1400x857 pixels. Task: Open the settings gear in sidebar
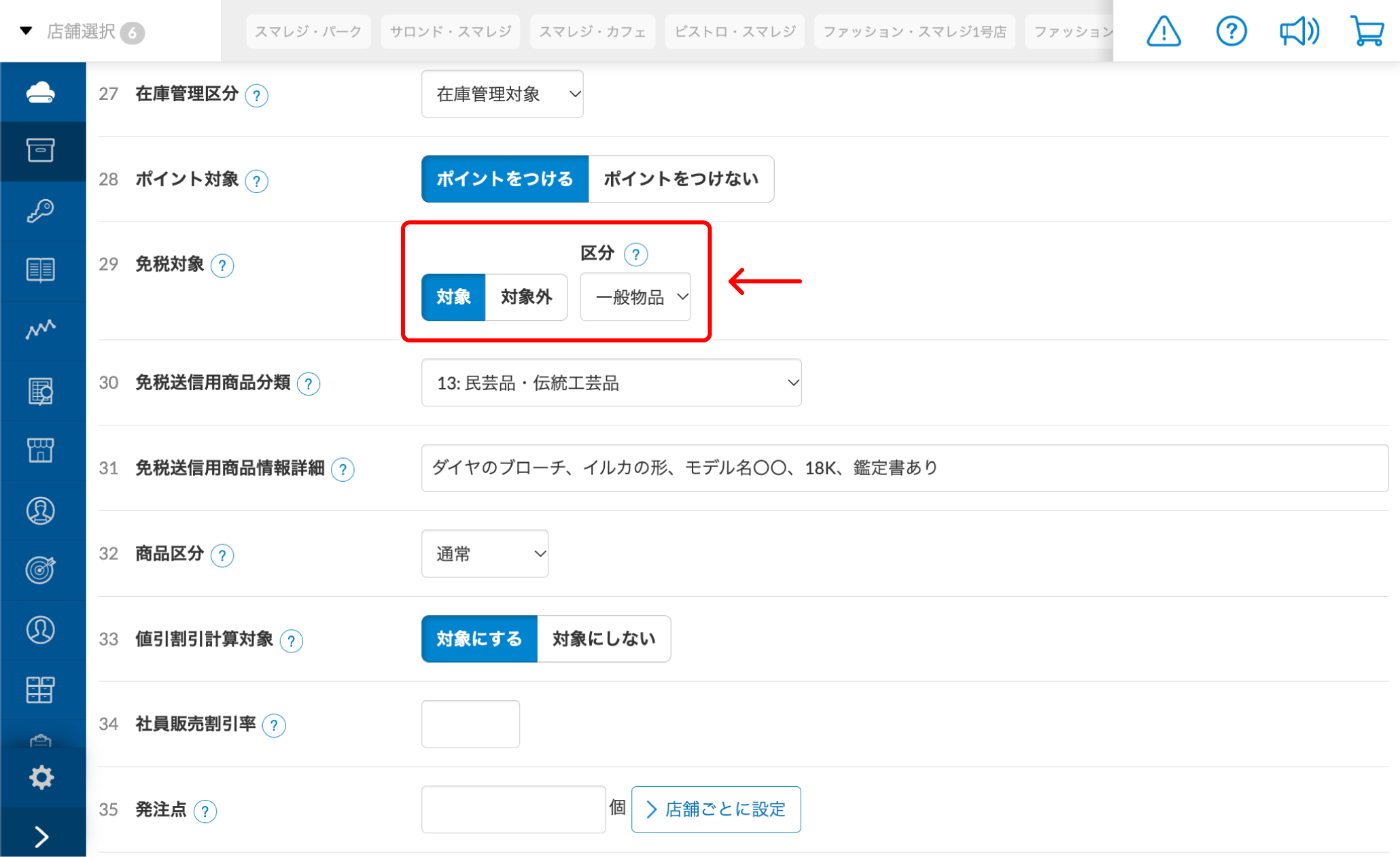[41, 777]
